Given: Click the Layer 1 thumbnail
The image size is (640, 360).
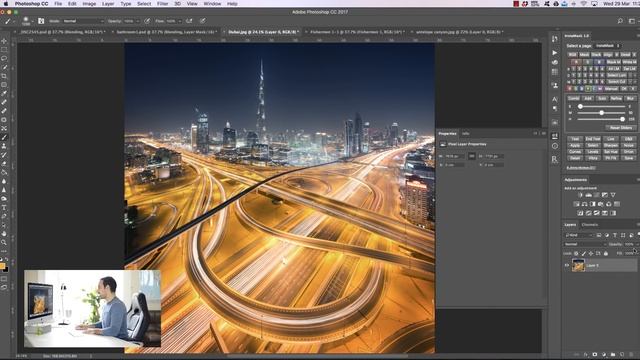Looking at the screenshot, I should [578, 265].
